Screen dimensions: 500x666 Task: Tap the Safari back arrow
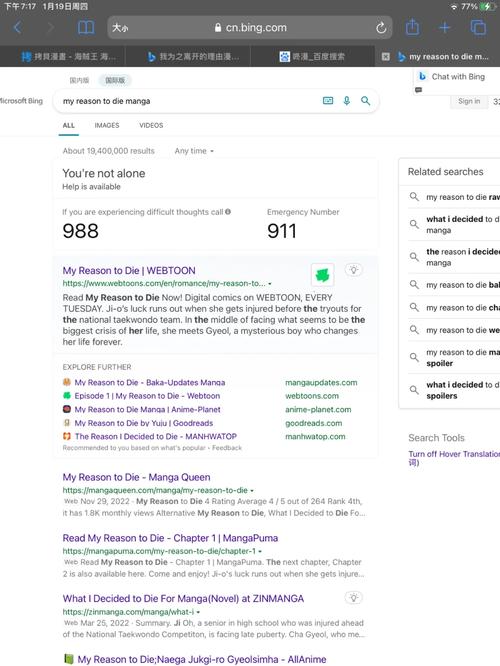17,28
